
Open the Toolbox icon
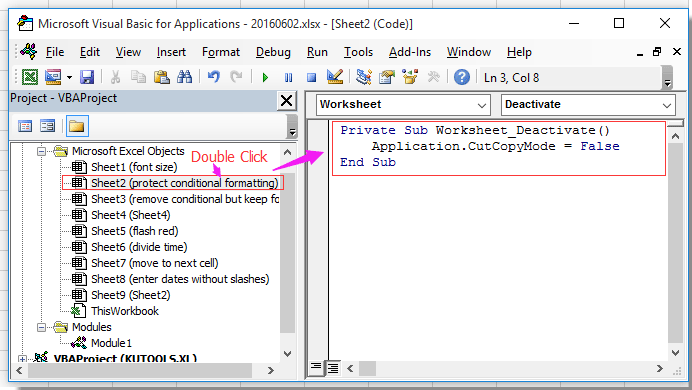(x=433, y=77)
